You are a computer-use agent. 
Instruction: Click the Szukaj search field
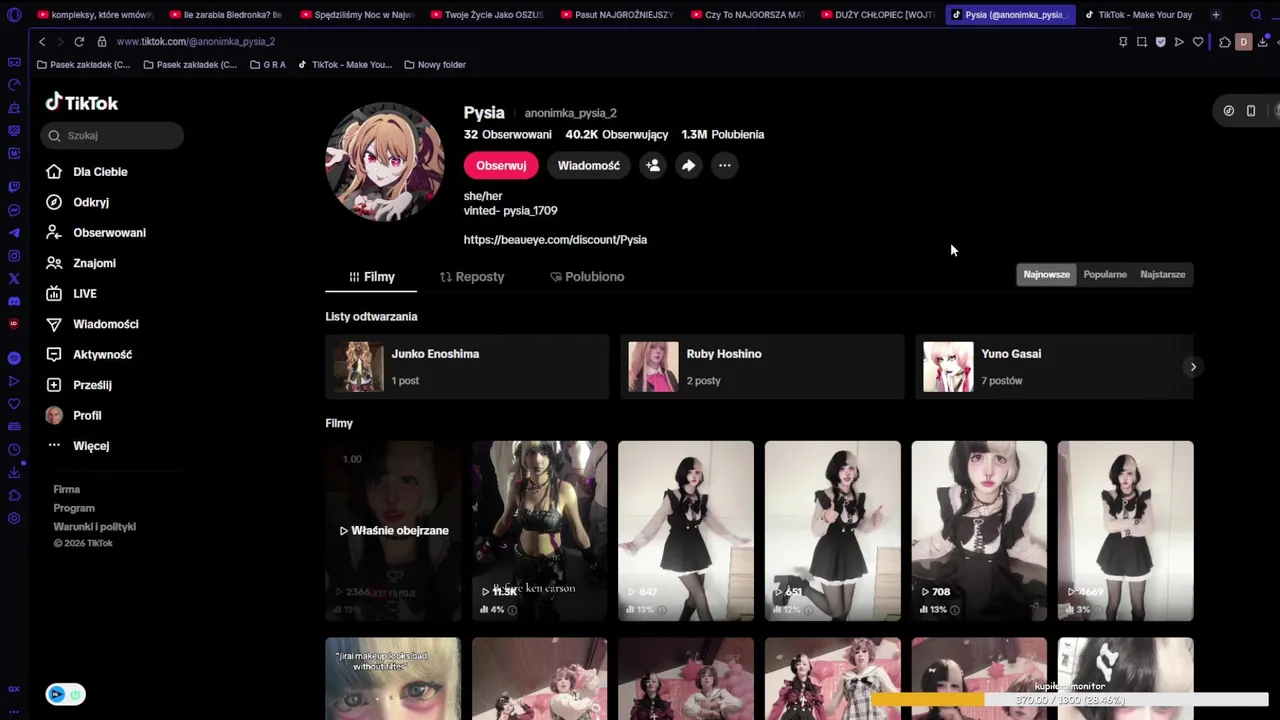[x=112, y=135]
